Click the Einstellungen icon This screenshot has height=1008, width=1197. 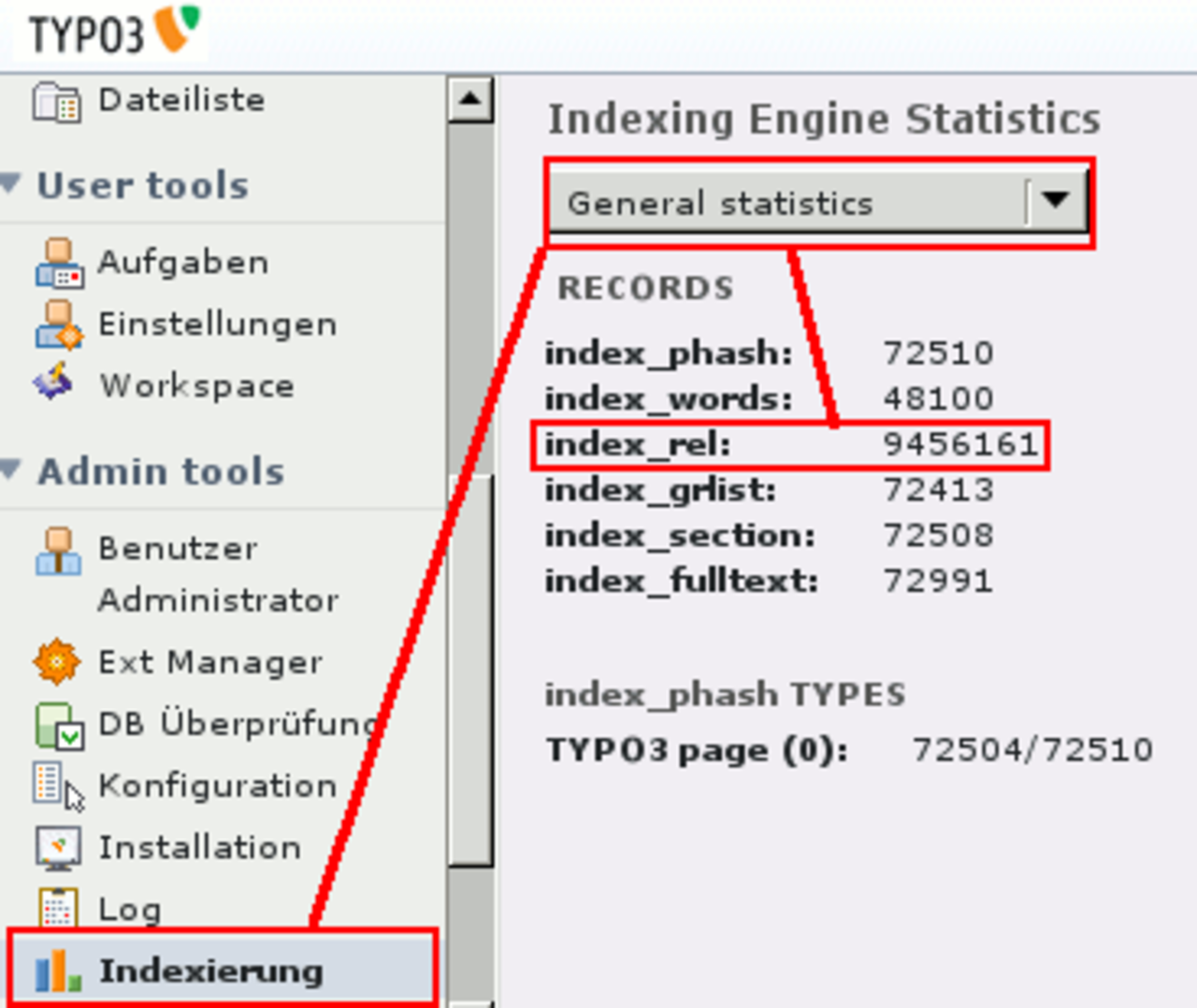click(59, 324)
